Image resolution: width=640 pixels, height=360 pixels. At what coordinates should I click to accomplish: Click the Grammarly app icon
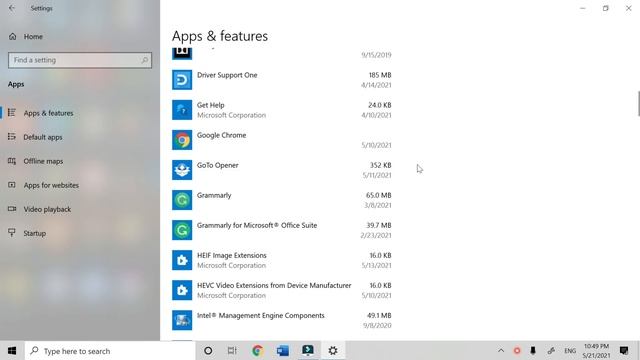tap(182, 200)
